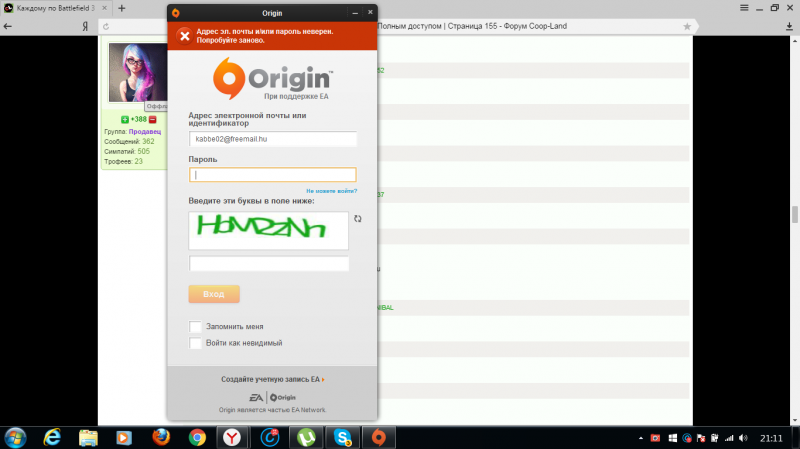Adjust volume via the tray speaker icon
The height and width of the screenshot is (449, 800).
pos(743,438)
